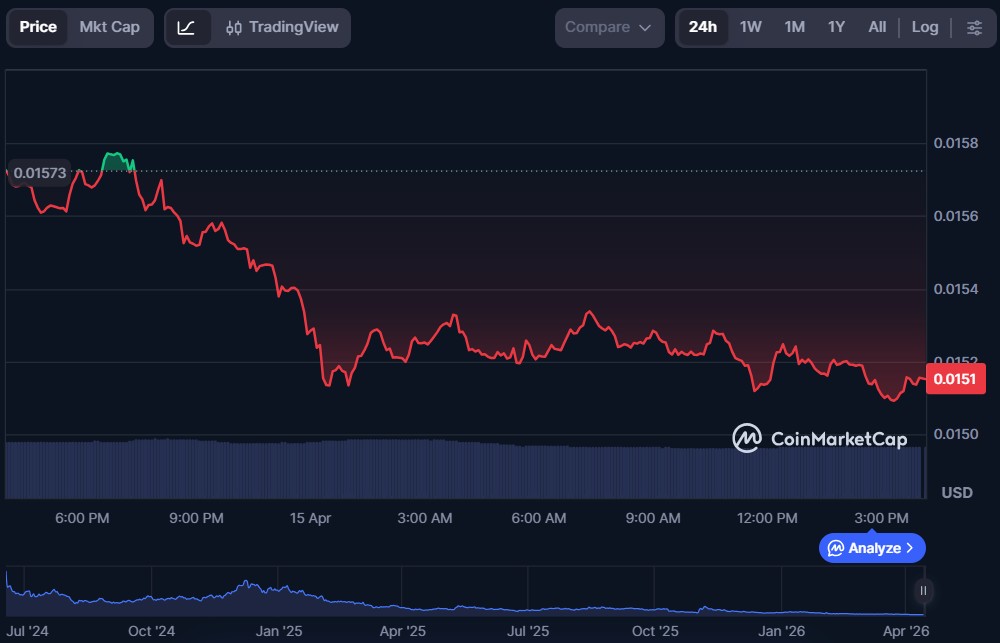Select the 1M time range
The width and height of the screenshot is (1000, 643).
point(794,27)
